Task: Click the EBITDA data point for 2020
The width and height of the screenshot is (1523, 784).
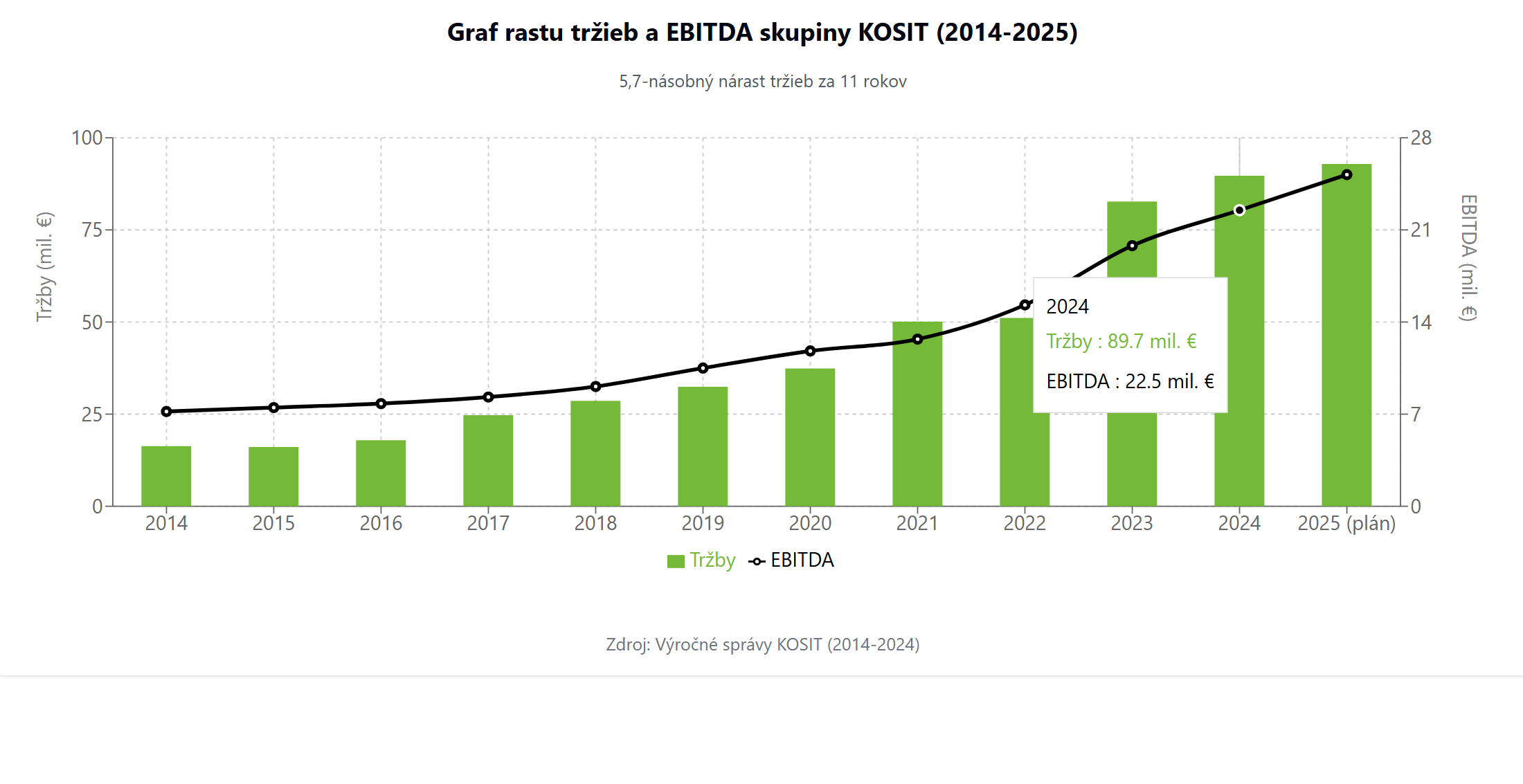Action: coord(810,351)
